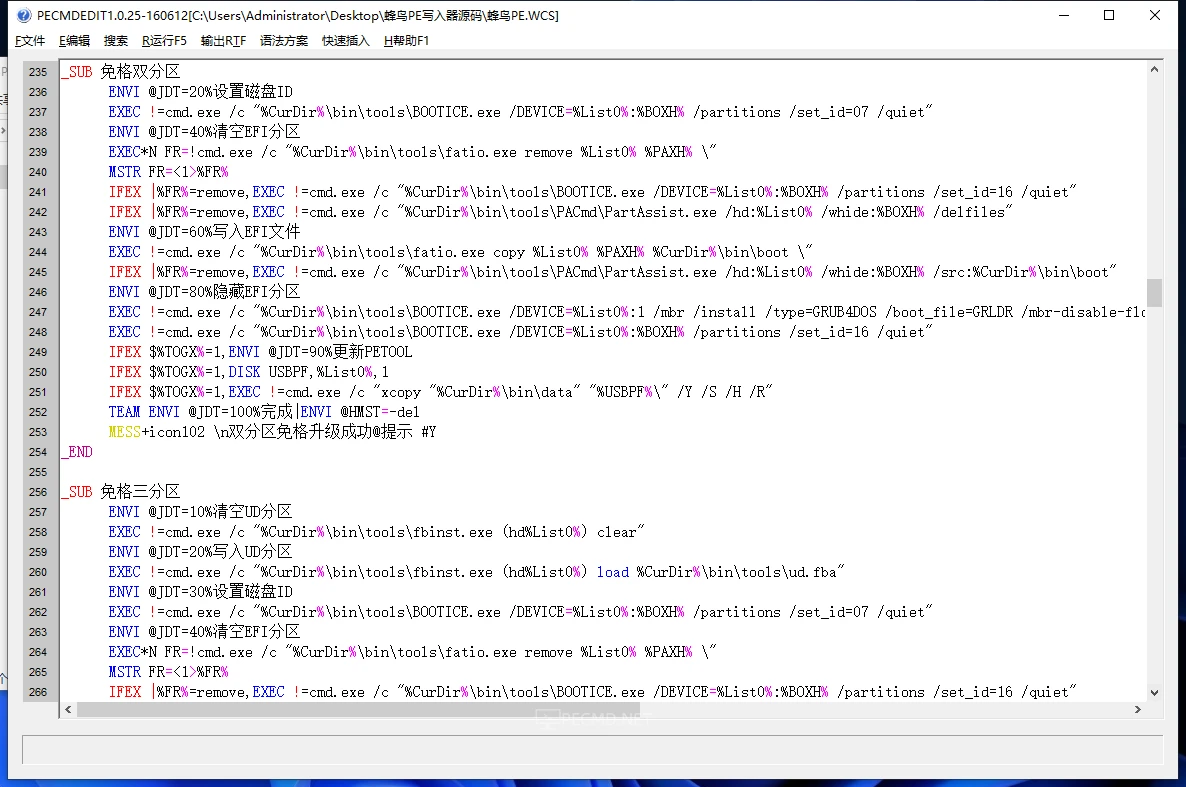Click line number 256 in gutter

click(38, 492)
